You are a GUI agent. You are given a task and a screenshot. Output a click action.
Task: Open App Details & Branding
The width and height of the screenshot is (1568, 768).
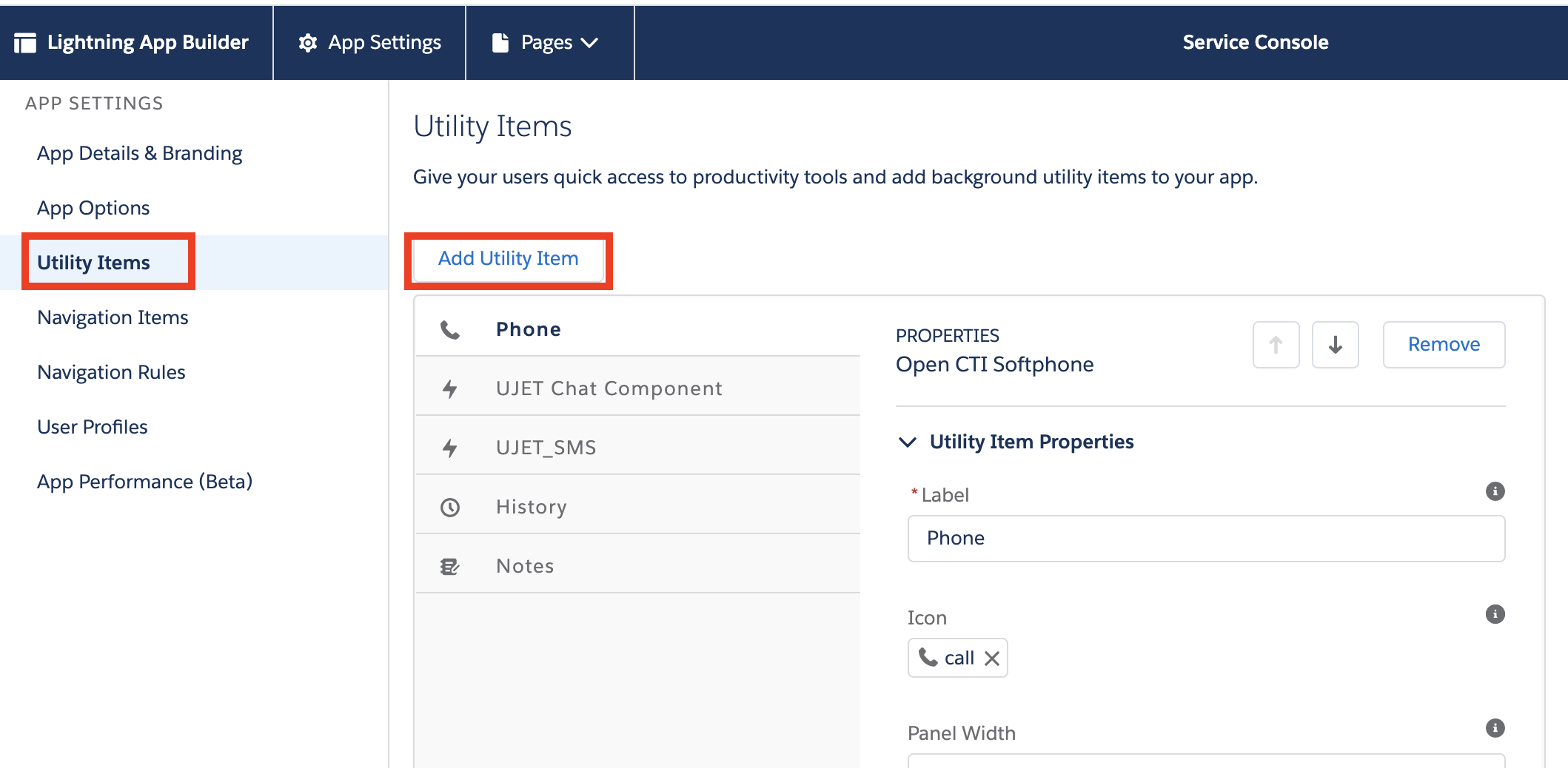click(x=139, y=153)
